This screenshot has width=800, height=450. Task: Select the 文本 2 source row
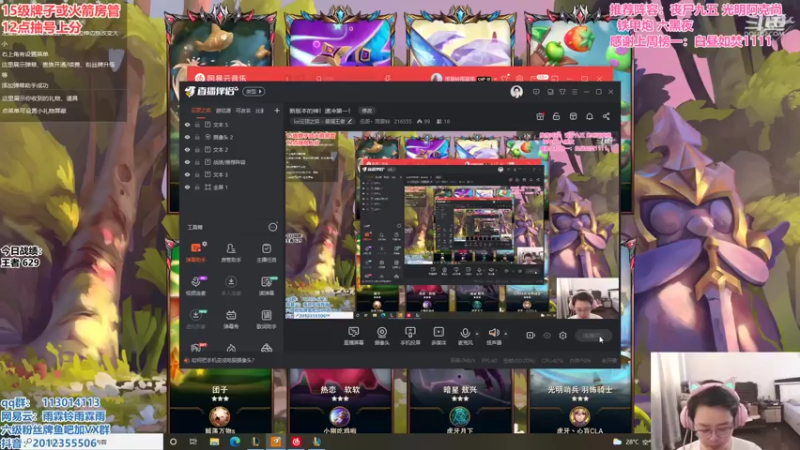(230, 149)
